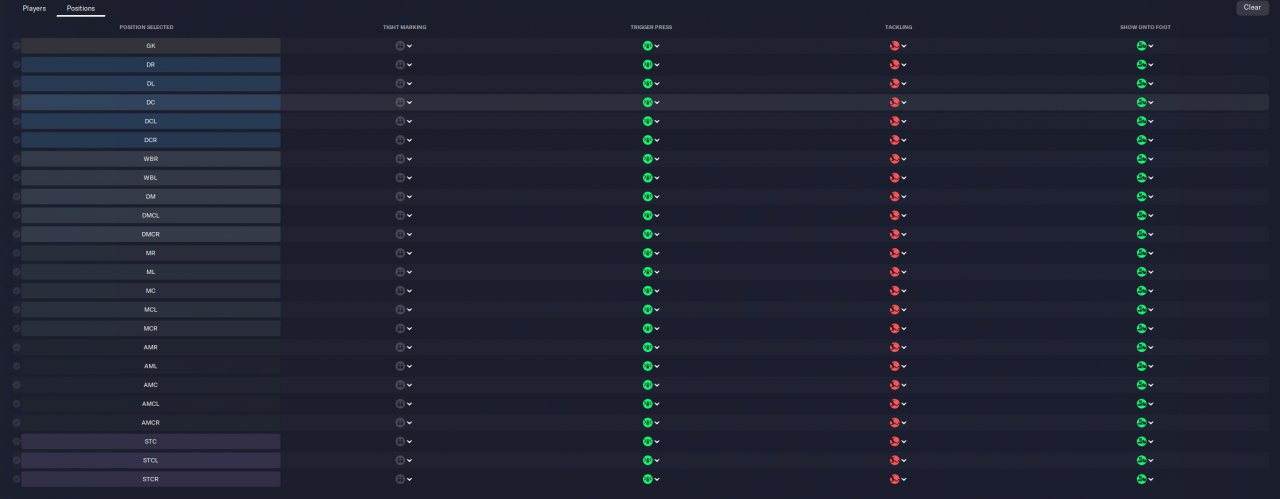This screenshot has width=1280, height=499.
Task: Click the GK row tight marking icon
Action: click(401, 46)
